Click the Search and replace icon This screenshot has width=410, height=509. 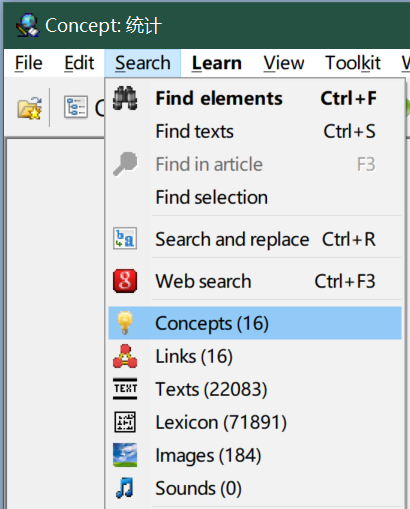(125, 239)
